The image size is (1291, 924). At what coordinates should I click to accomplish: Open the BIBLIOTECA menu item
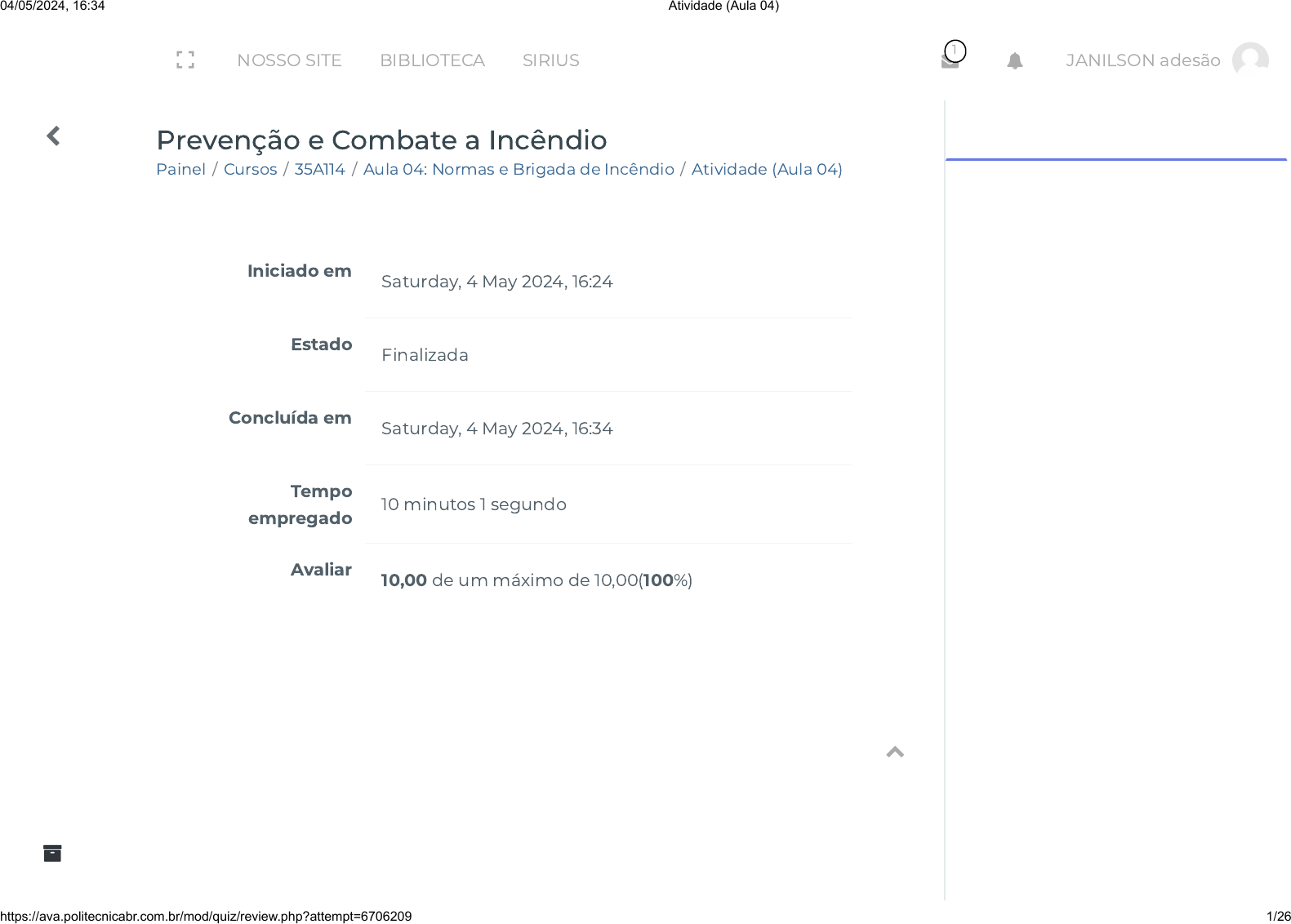432,60
